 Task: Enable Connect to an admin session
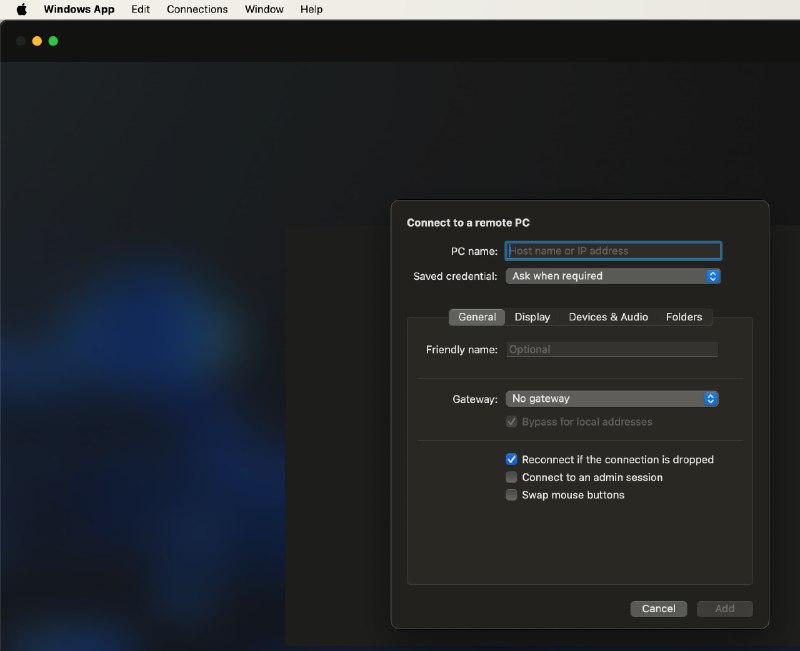pos(511,477)
